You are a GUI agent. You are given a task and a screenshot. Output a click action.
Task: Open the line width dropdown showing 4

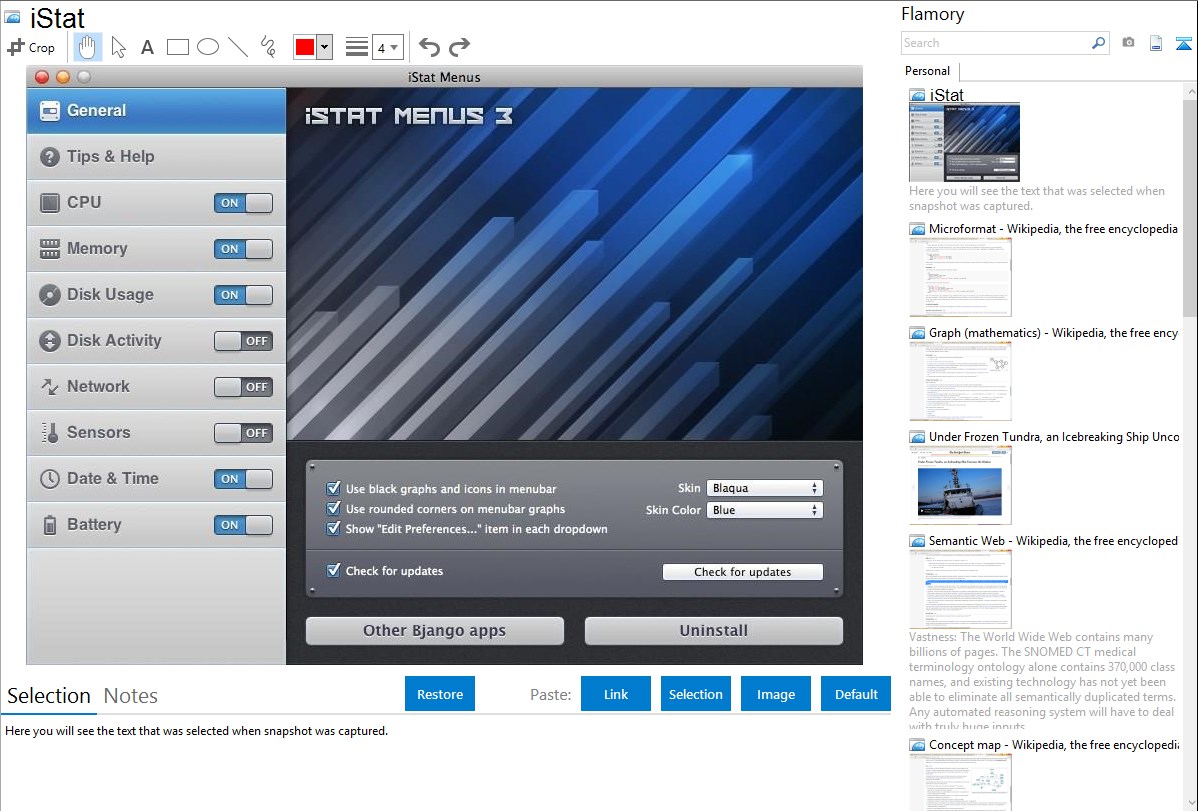[387, 47]
